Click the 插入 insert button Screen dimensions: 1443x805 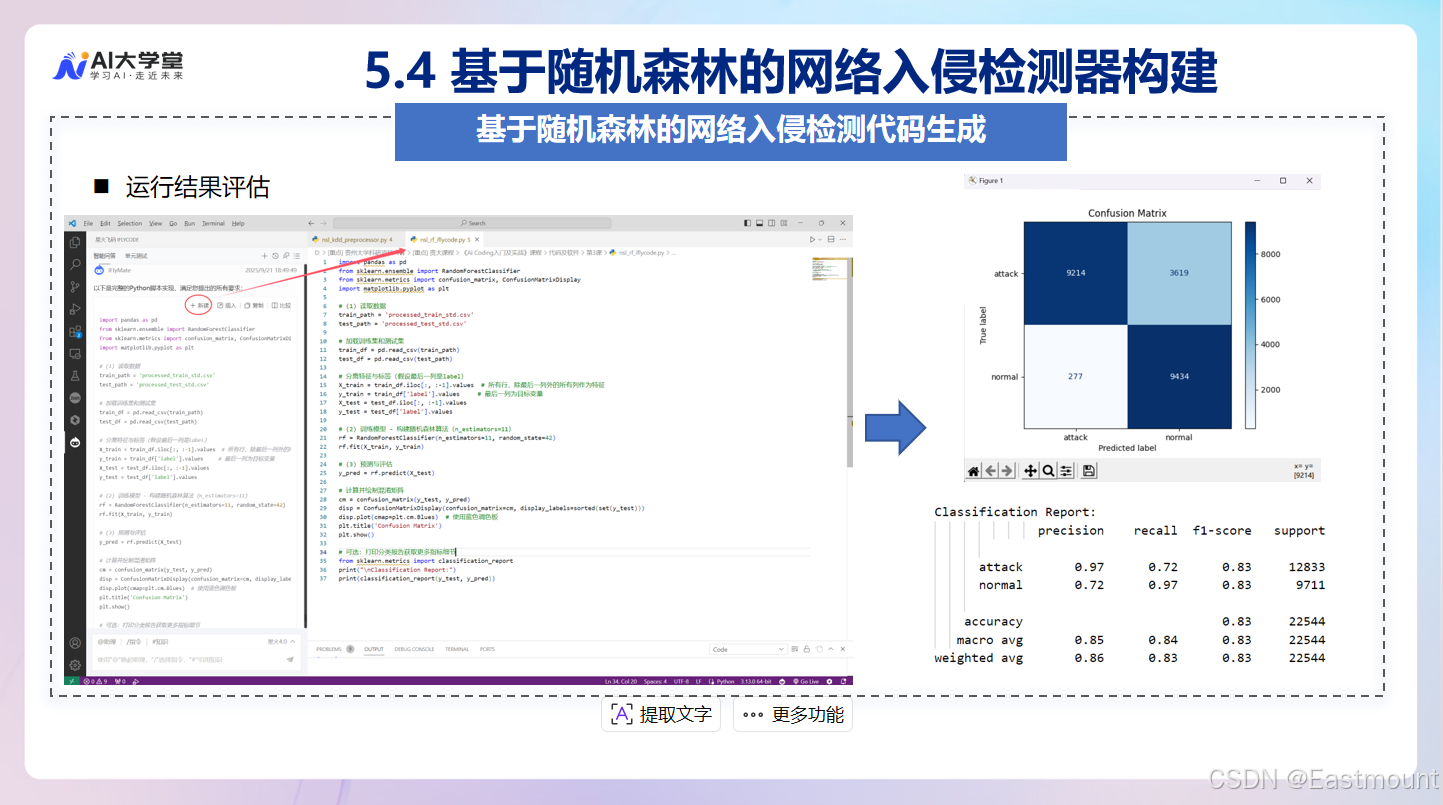(x=226, y=305)
